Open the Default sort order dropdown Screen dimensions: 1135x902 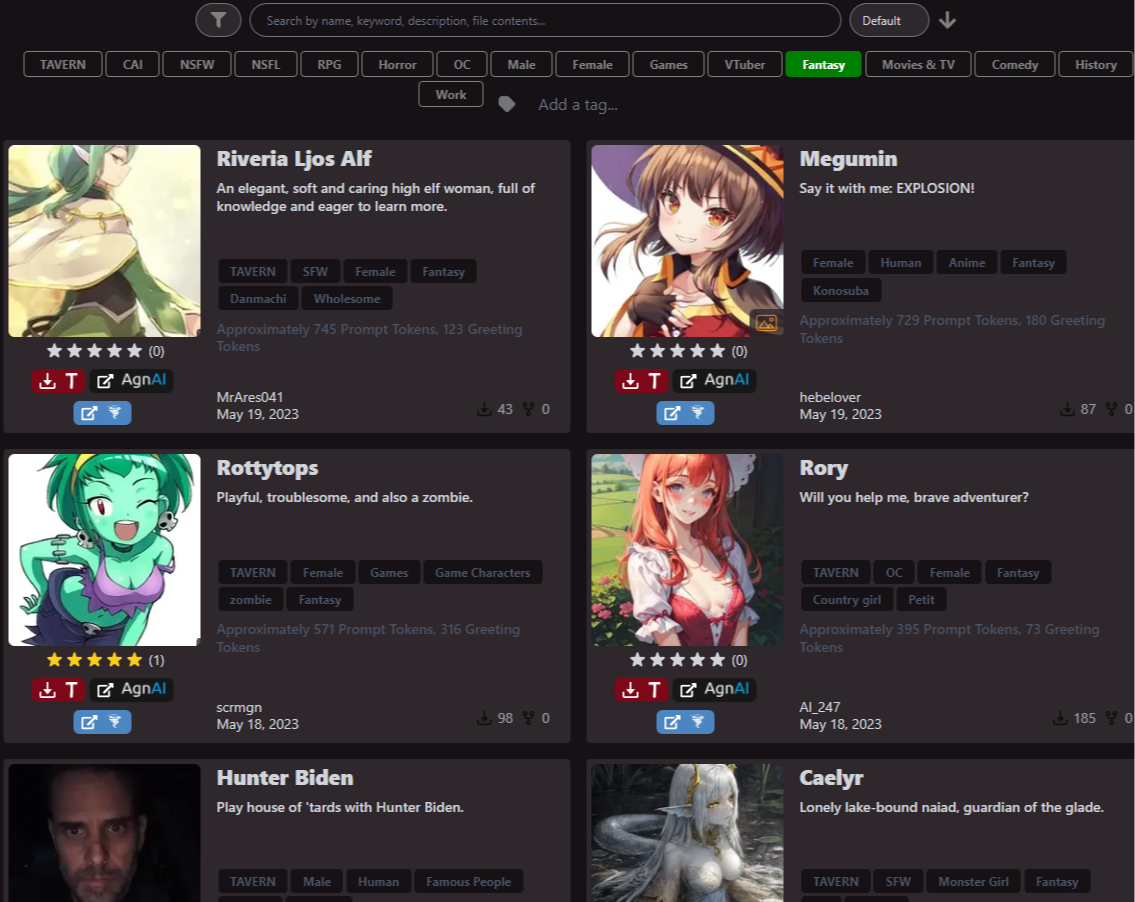coord(888,20)
